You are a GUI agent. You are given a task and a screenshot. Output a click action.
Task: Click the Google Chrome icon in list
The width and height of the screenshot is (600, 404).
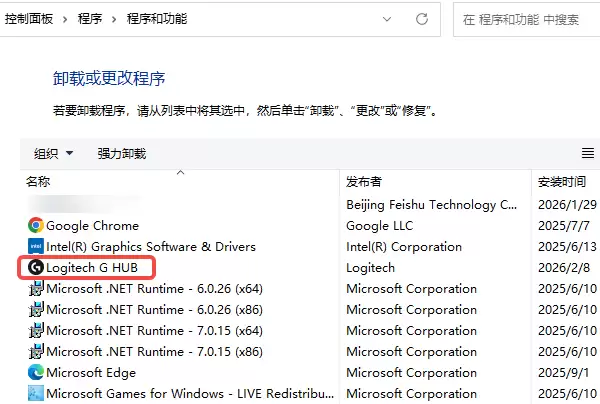tap(36, 225)
